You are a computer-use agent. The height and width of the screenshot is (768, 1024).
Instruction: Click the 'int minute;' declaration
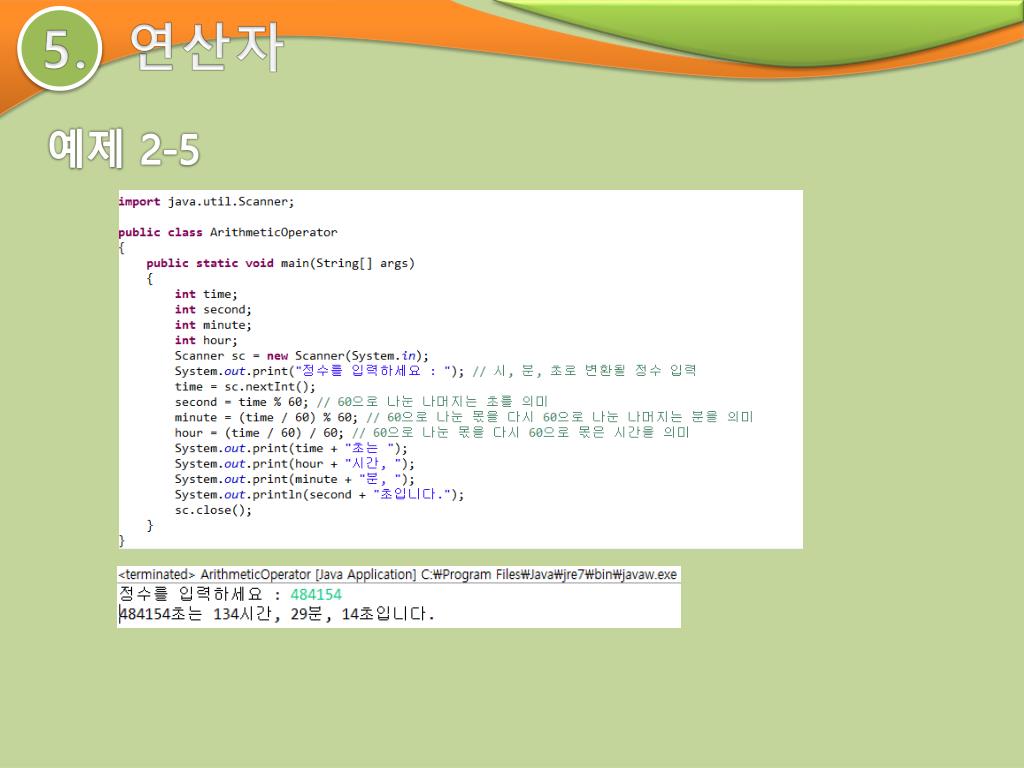[213, 325]
